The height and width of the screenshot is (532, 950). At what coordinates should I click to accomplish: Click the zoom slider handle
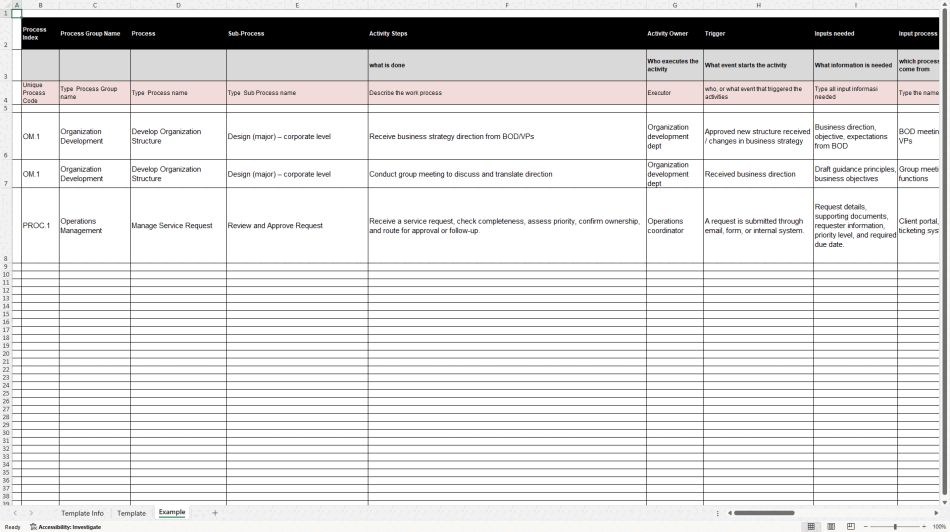pos(895,527)
